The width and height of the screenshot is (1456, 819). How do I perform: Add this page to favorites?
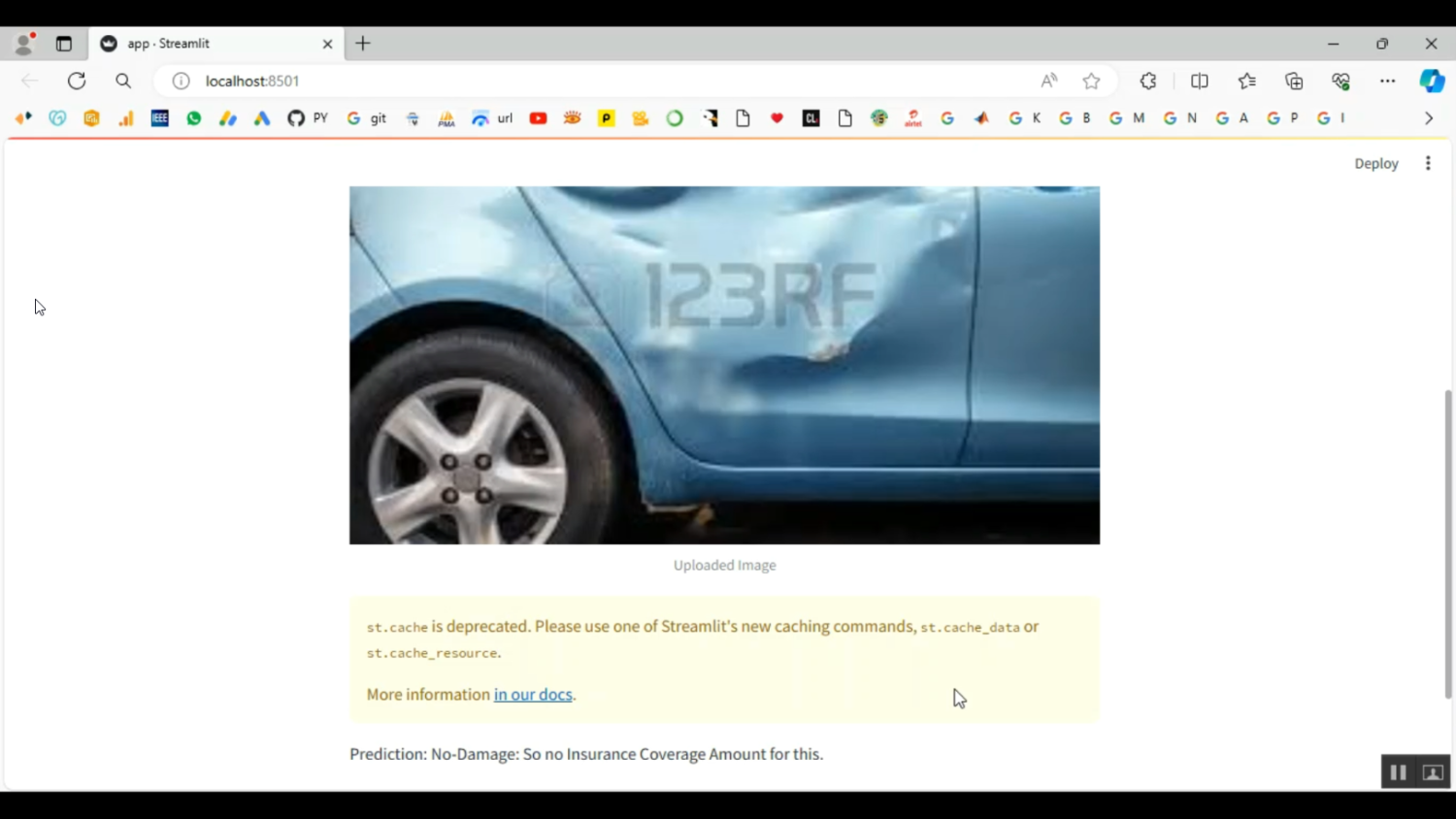click(1091, 81)
